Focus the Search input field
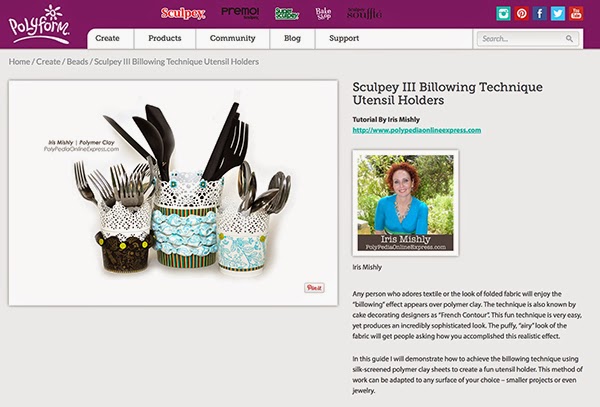 click(x=528, y=39)
